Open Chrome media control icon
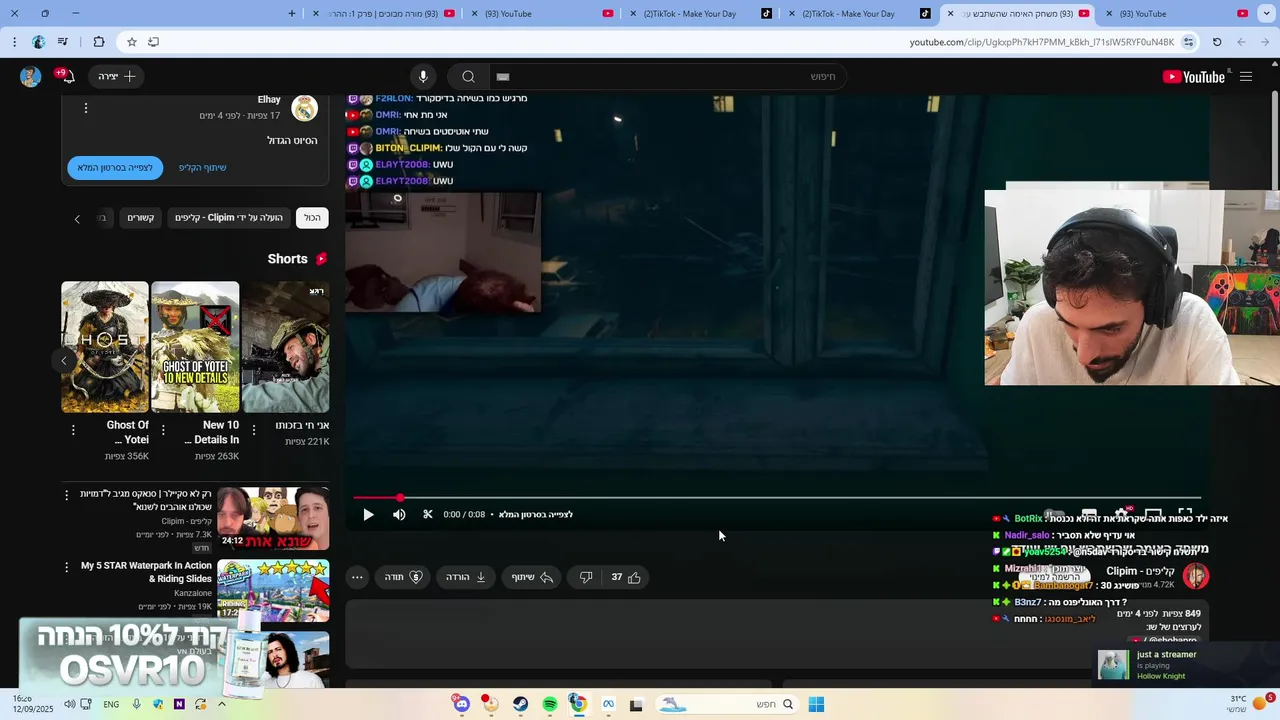The image size is (1280, 720). (63, 42)
